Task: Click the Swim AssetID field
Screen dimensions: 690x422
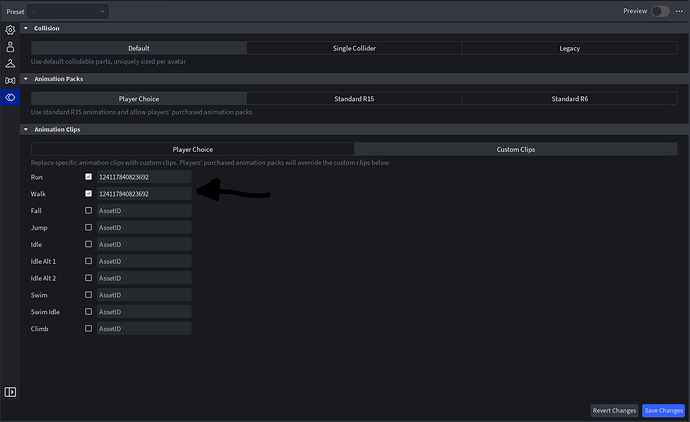Action: coord(144,295)
